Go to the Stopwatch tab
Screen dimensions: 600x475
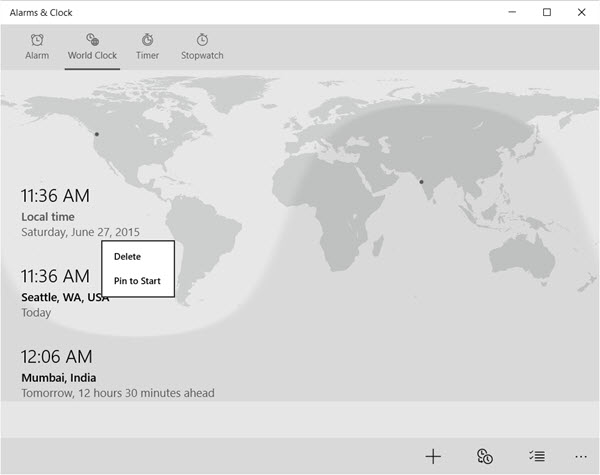pyautogui.click(x=202, y=47)
